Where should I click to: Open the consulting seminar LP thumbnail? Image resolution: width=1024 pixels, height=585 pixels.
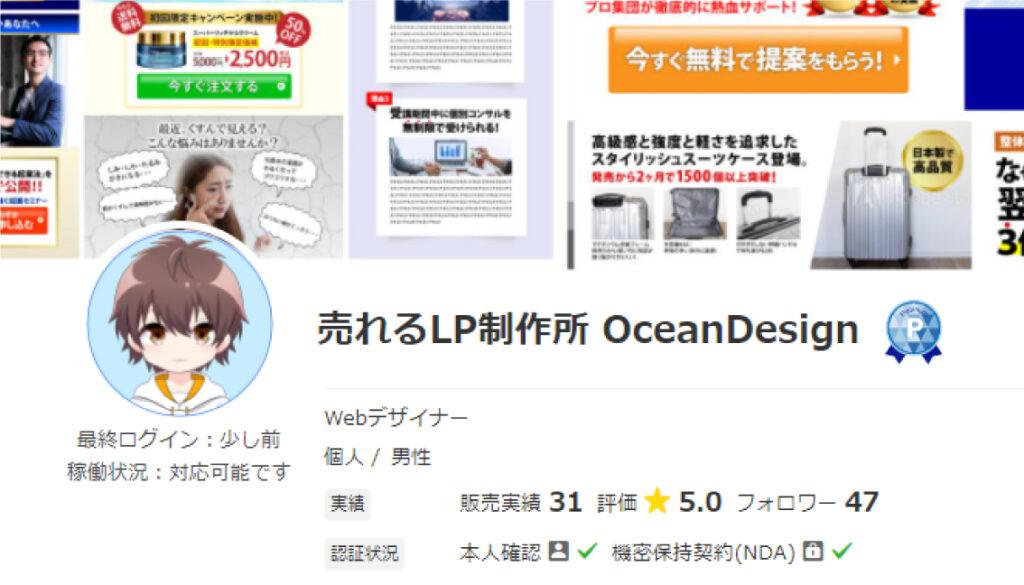tap(451, 129)
